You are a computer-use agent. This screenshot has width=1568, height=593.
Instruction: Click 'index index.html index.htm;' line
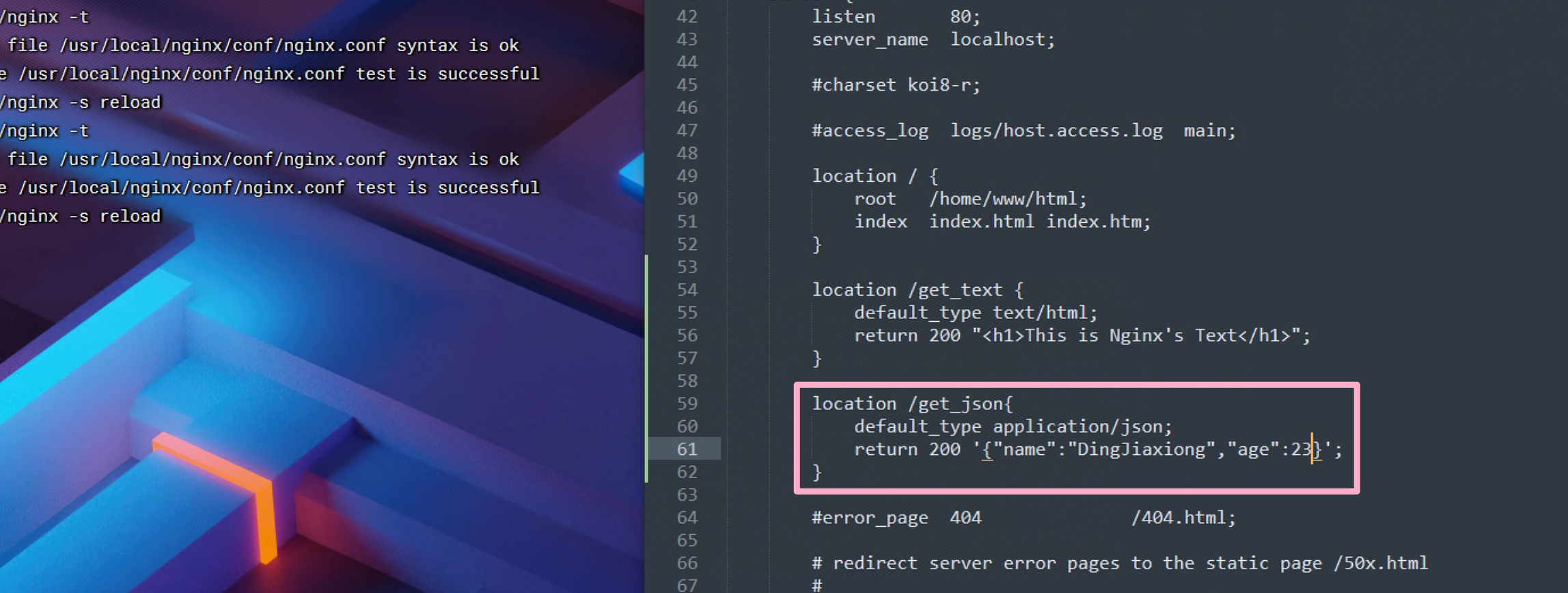click(x=1002, y=222)
